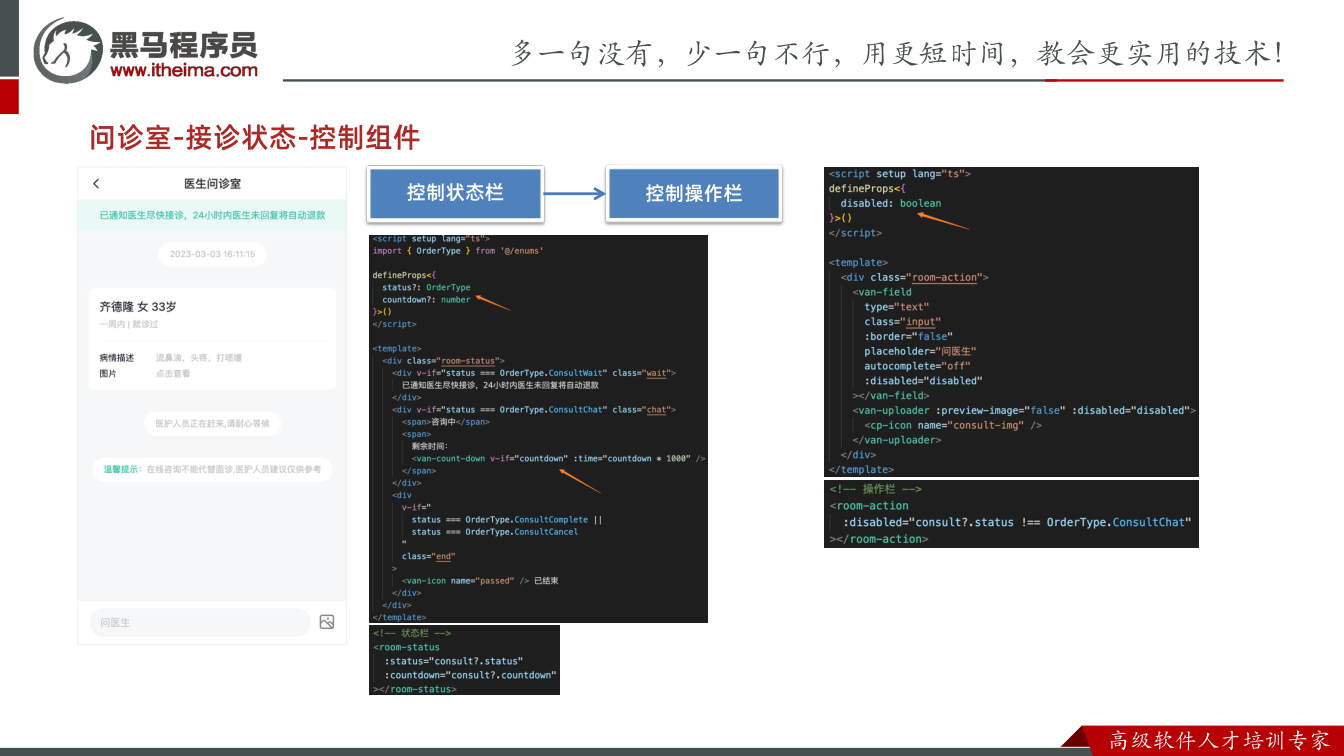The image size is (1344, 756).
Task: Click 点击查看 next to 图片
Action: coord(173,373)
